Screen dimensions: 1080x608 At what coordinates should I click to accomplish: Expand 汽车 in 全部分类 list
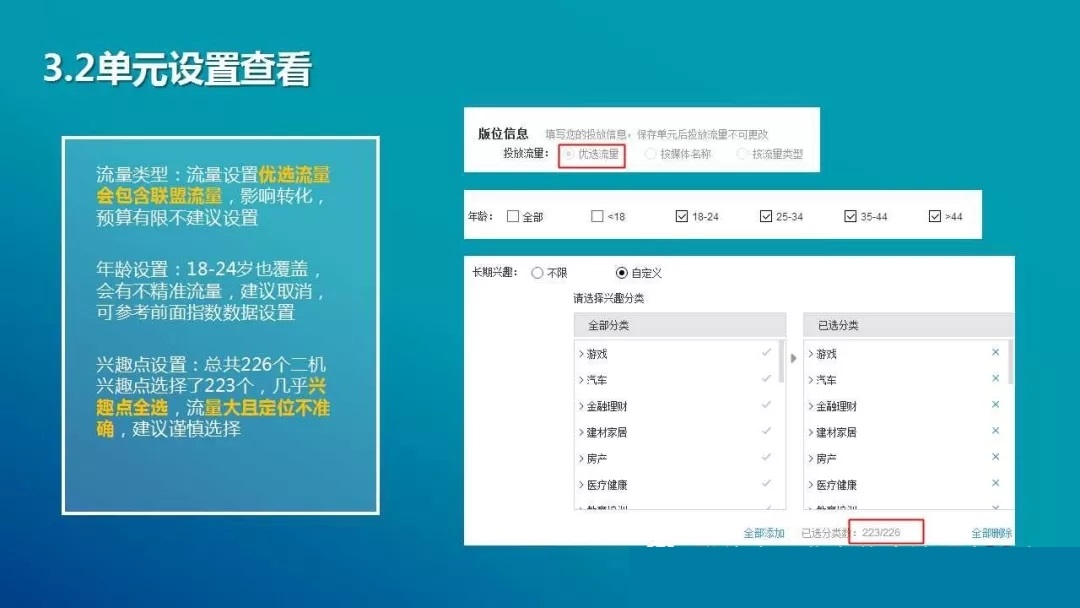click(581, 380)
